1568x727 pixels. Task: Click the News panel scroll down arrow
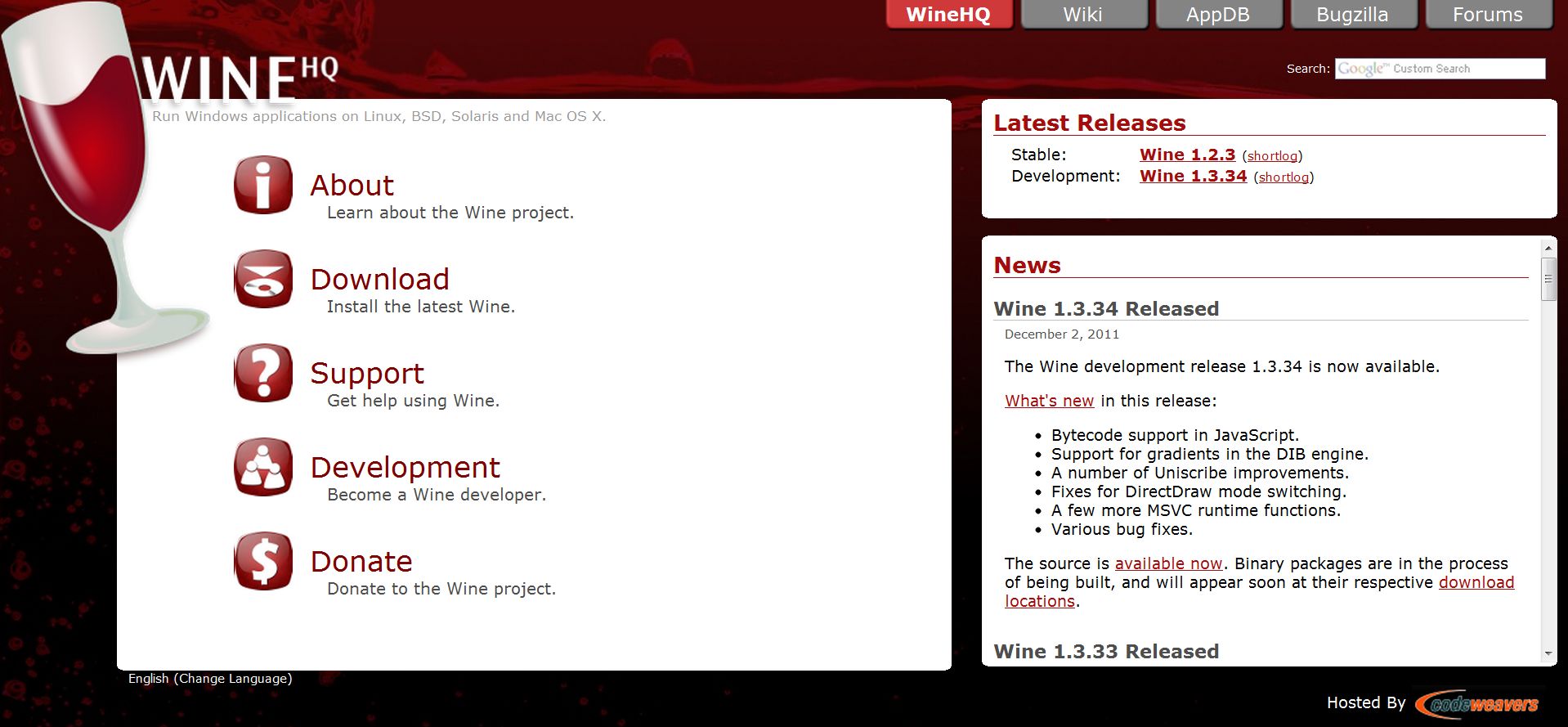[x=1548, y=653]
